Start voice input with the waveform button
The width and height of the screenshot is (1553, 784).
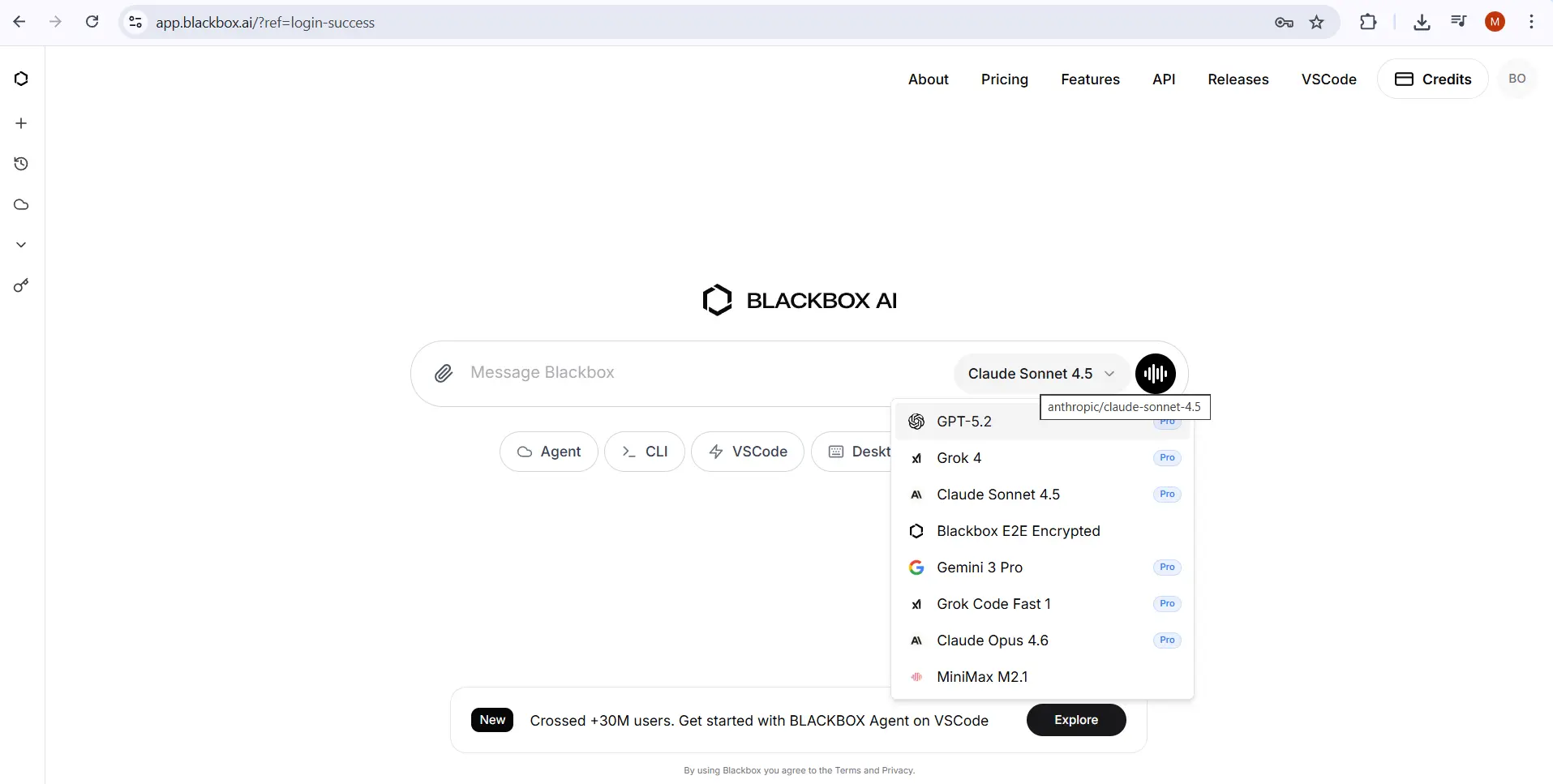point(1156,373)
